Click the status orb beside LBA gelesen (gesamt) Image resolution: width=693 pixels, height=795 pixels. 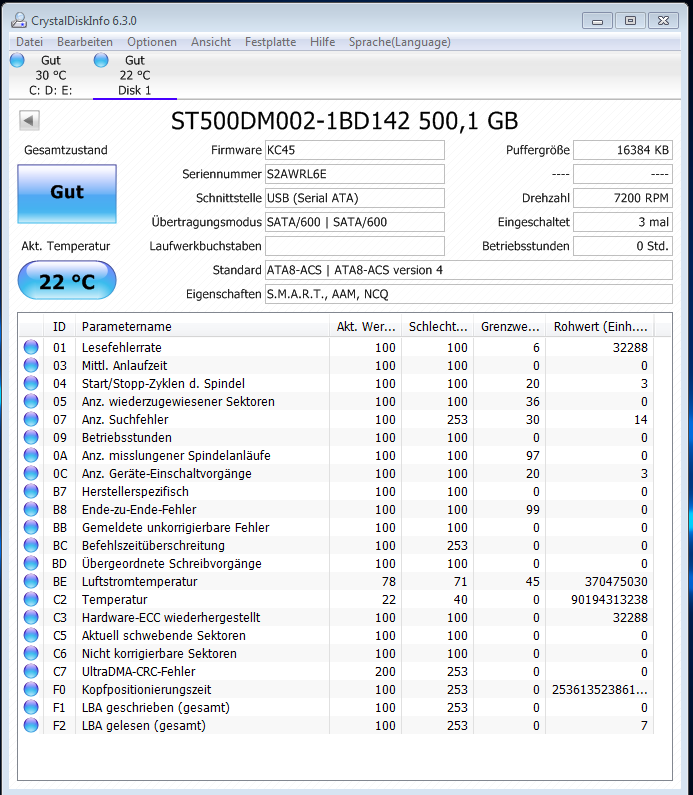pos(31,725)
